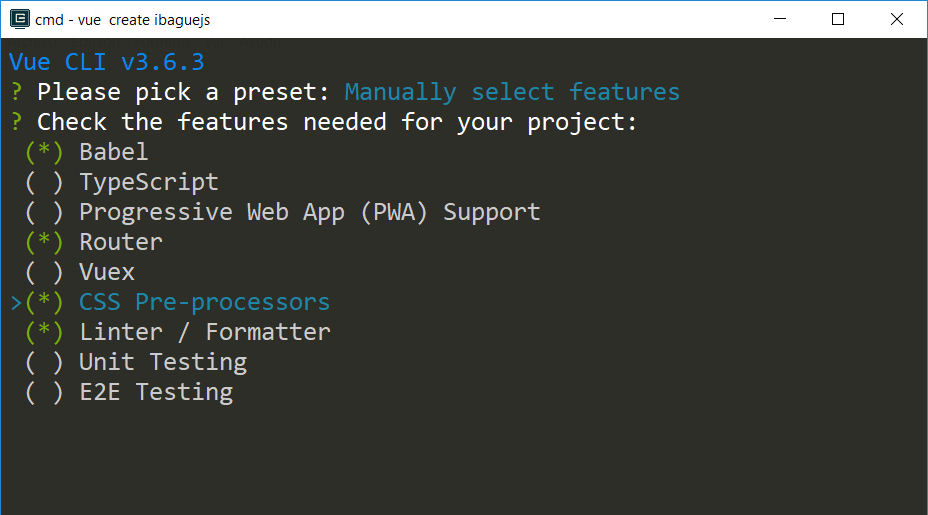
Task: Minimize the cmd window
Action: [780, 19]
